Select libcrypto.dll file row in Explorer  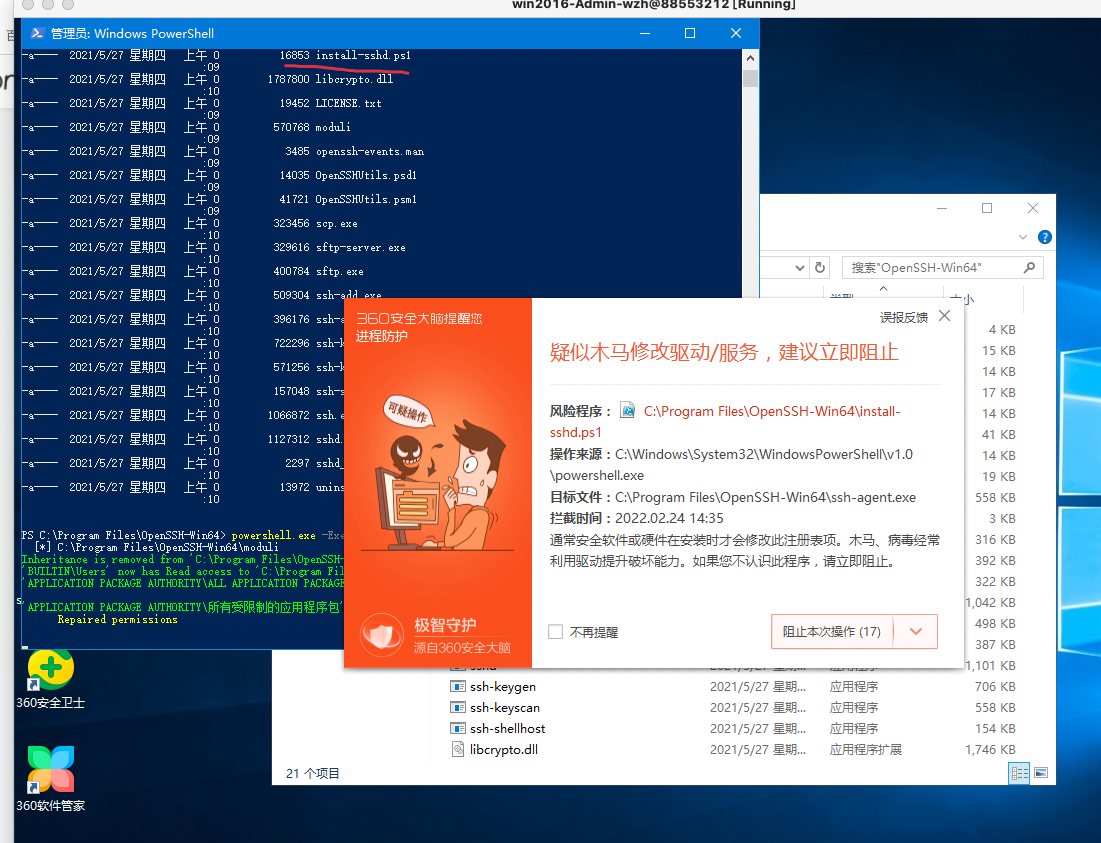click(734, 750)
